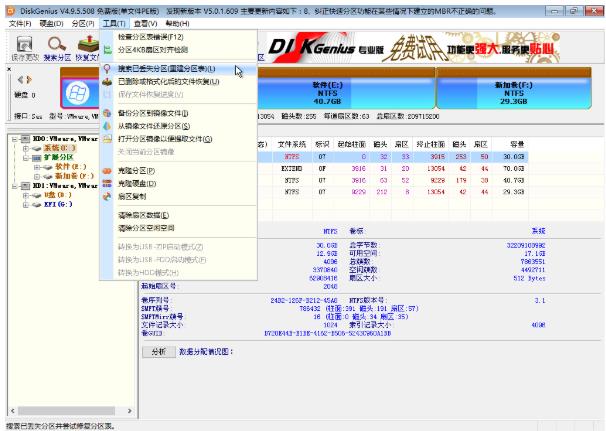The image size is (606, 431).
Task: Expand the U盘 tree node
Action: pyautogui.click(x=26, y=195)
